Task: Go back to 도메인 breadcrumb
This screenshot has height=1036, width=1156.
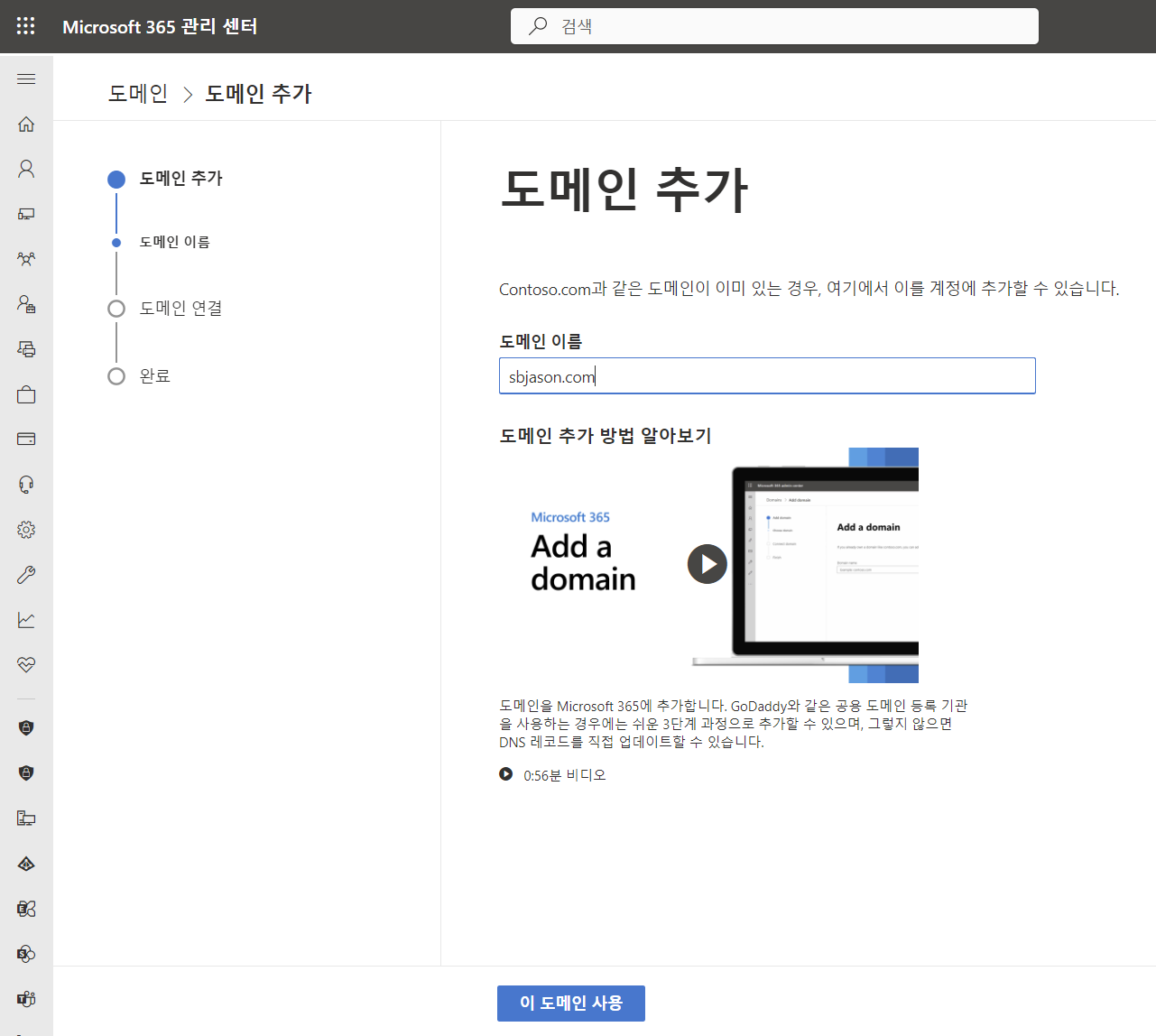Action: 138,94
